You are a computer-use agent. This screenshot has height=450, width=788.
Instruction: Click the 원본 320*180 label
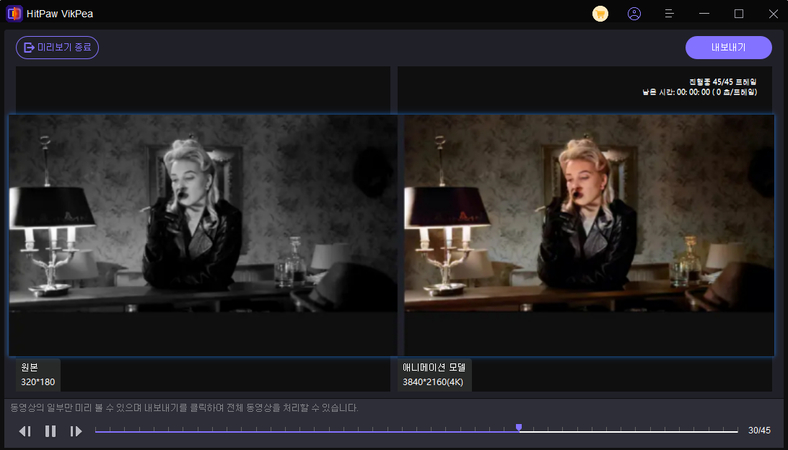coord(38,375)
